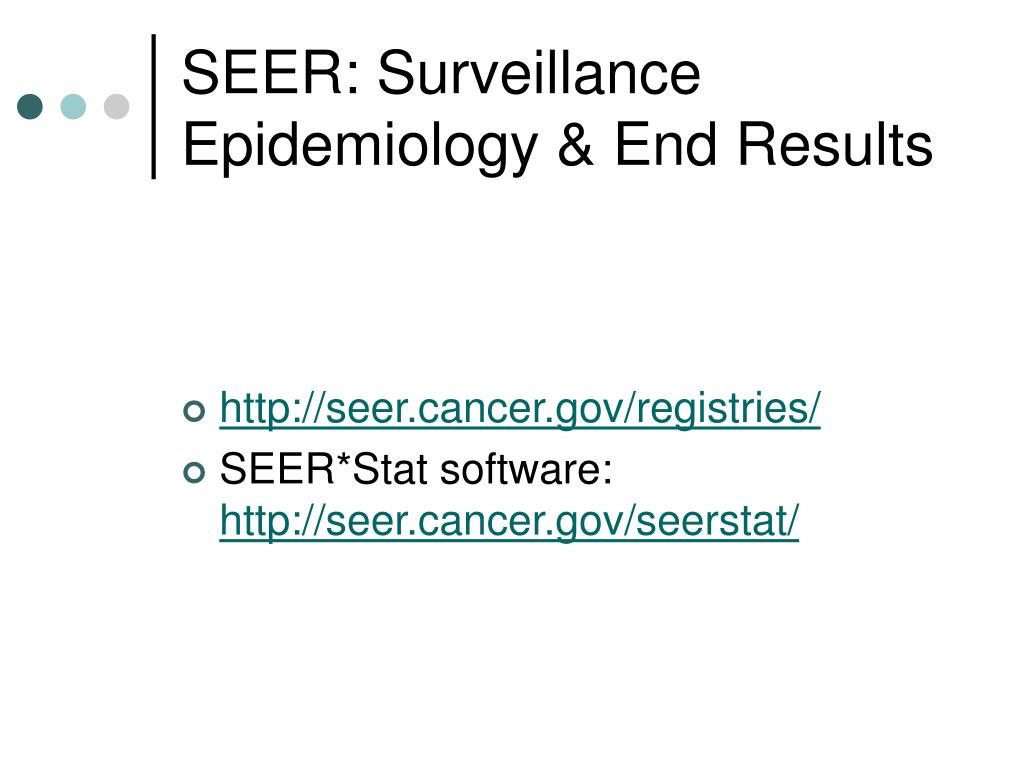Click the hollow bullet before registries link

point(195,411)
